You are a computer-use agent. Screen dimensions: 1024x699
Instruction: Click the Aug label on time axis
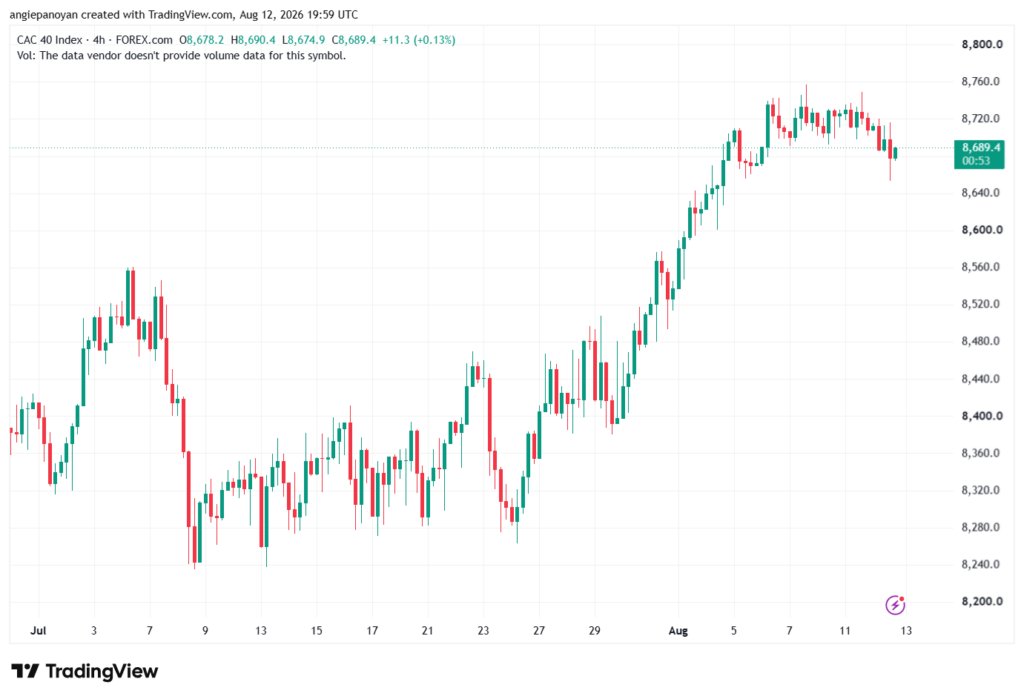coord(678,630)
